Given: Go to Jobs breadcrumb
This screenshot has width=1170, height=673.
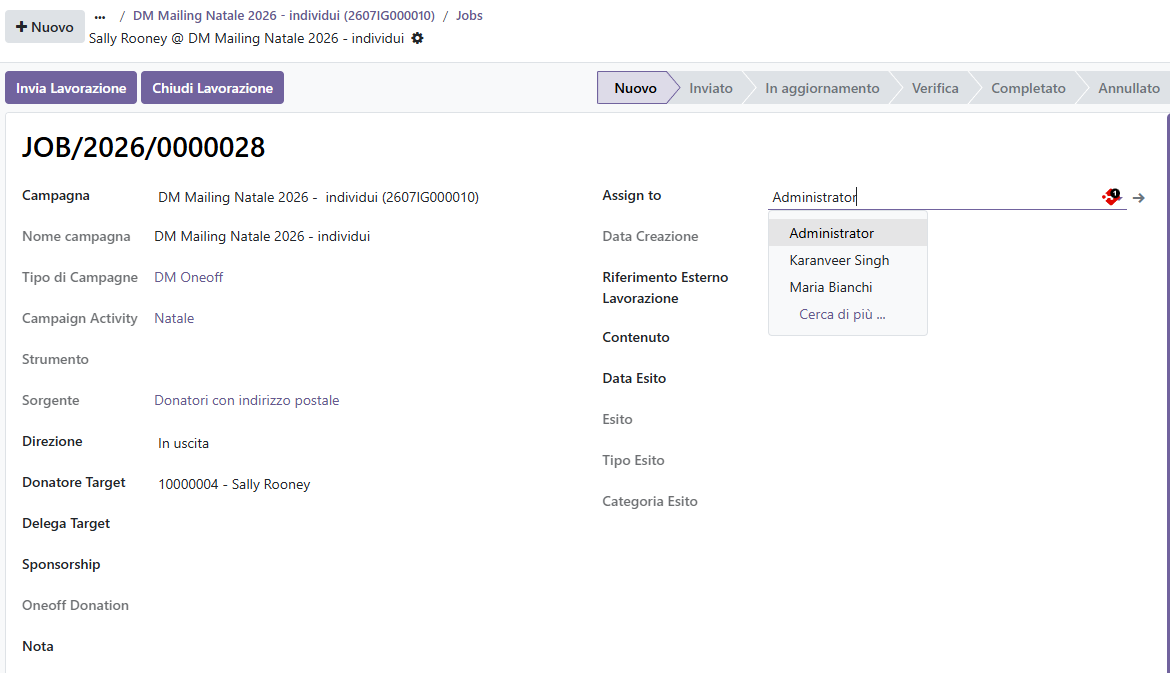Looking at the screenshot, I should 469,16.
